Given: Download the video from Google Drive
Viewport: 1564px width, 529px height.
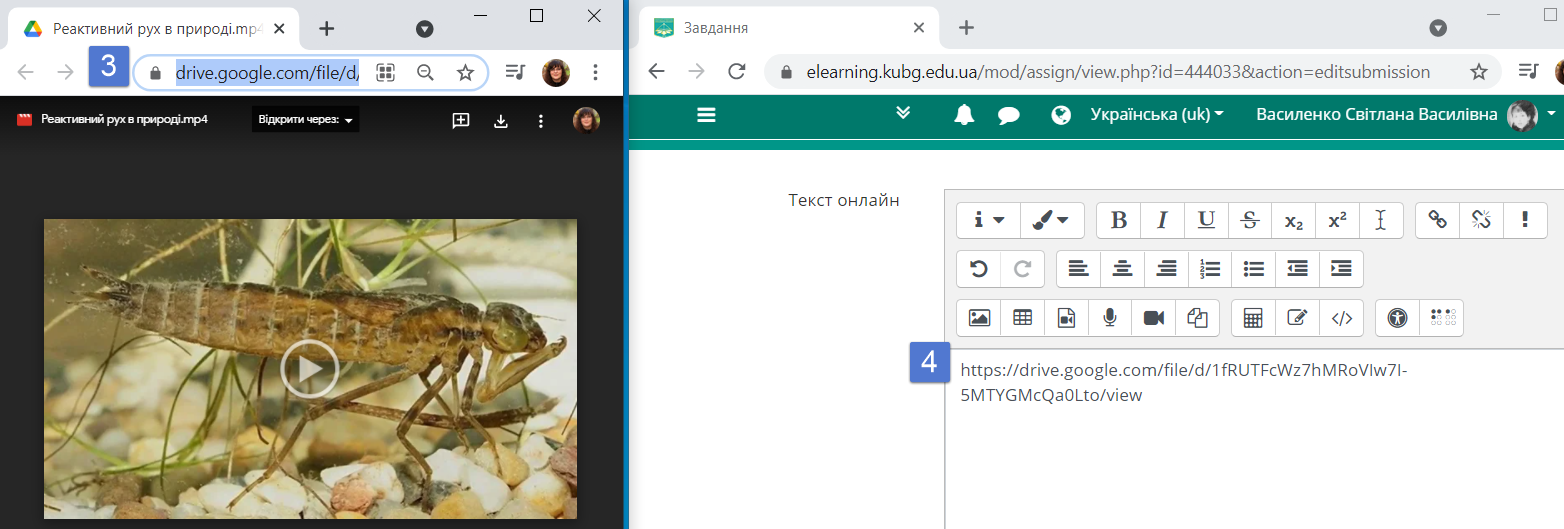Looking at the screenshot, I should (501, 121).
